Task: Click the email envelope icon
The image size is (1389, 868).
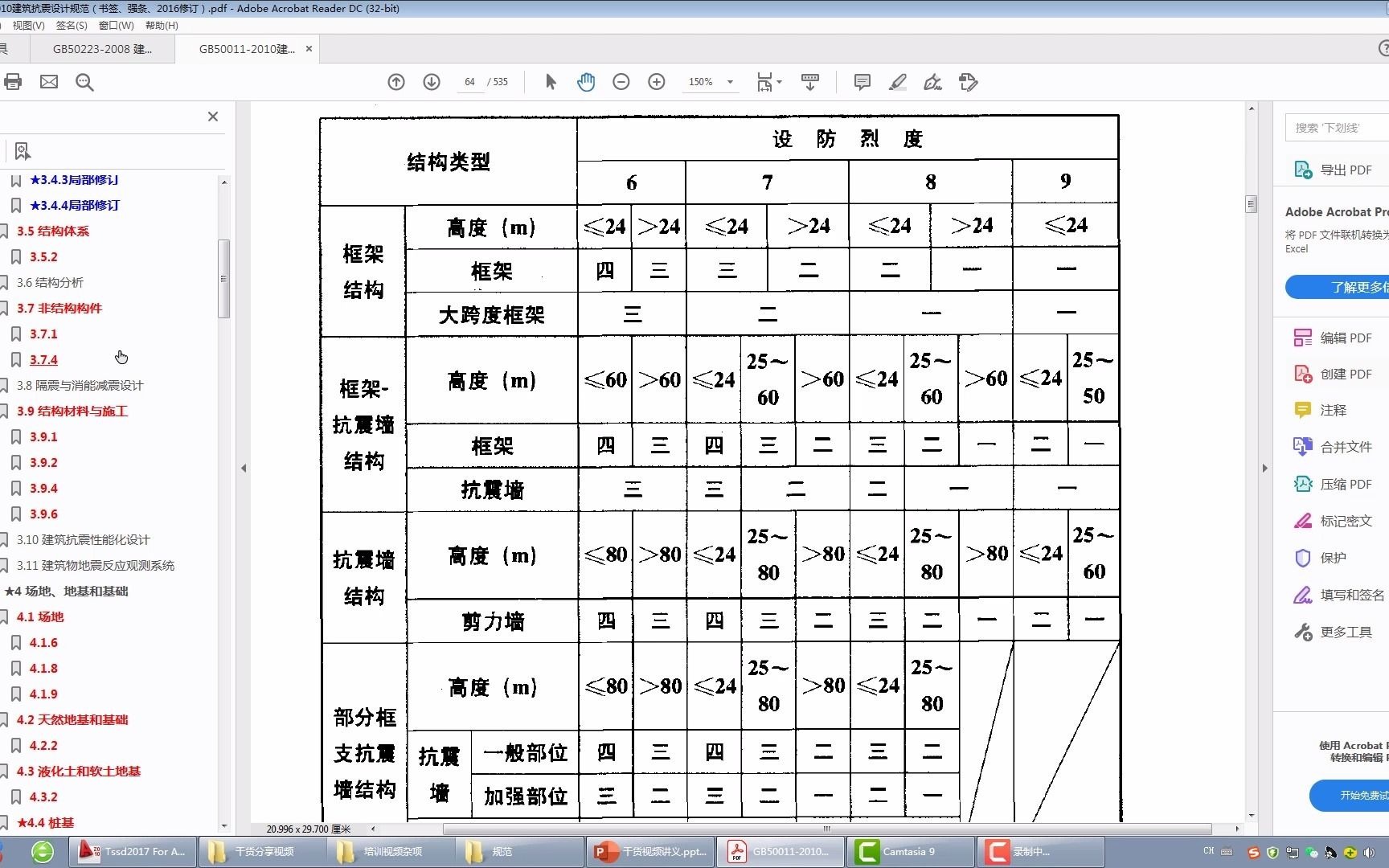Action: 49,82
